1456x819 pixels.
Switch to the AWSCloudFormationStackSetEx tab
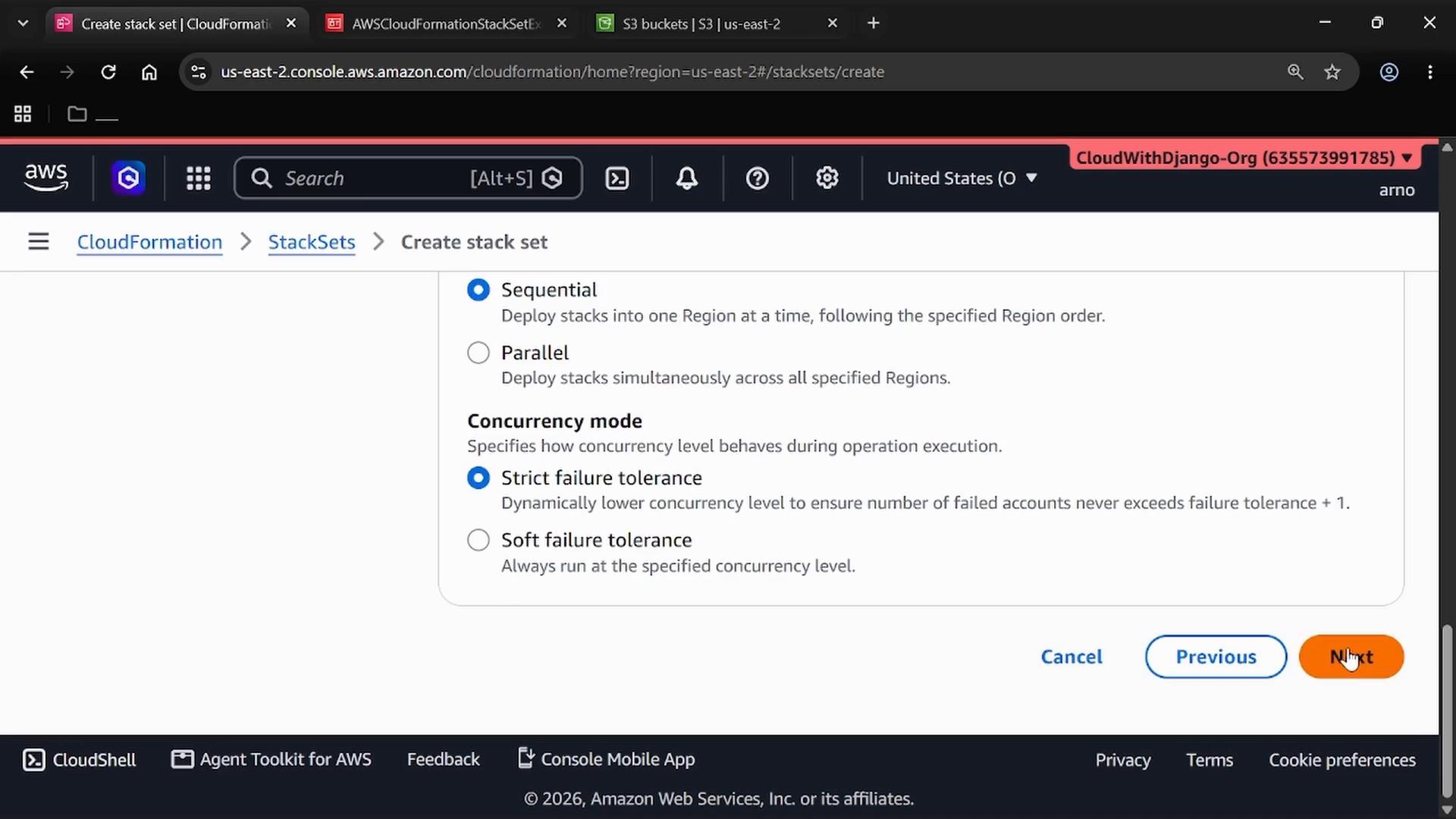pyautogui.click(x=446, y=24)
